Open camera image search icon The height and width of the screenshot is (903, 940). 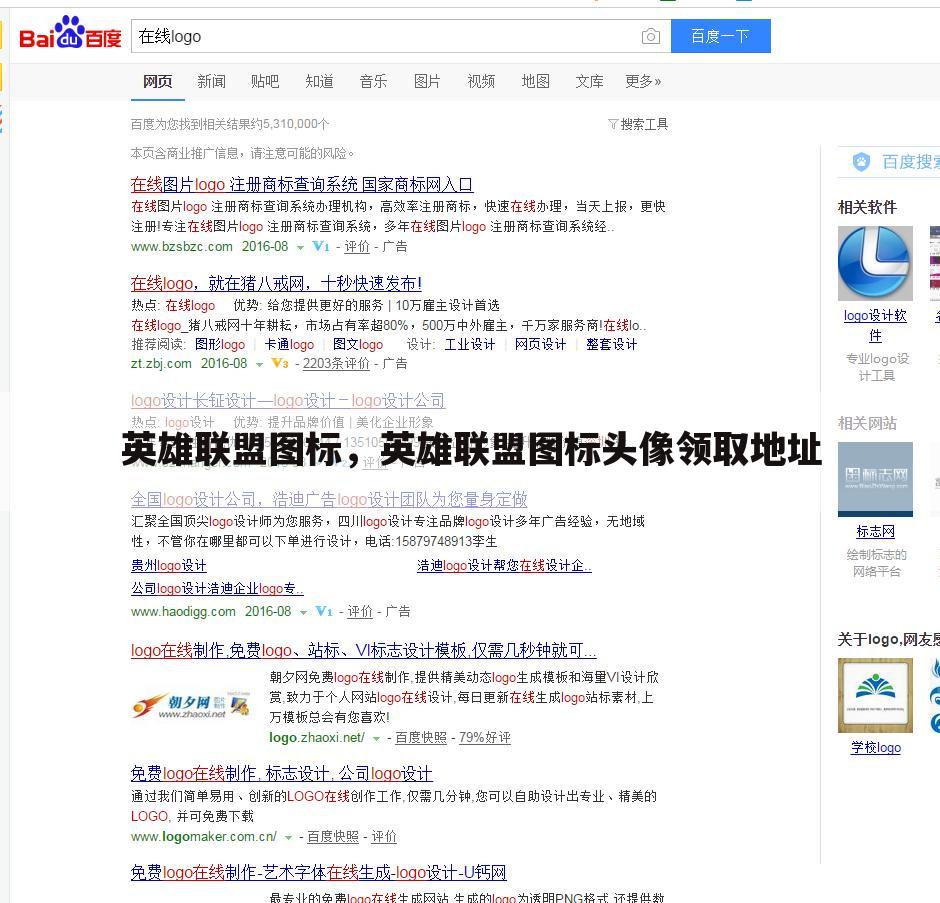click(x=650, y=37)
